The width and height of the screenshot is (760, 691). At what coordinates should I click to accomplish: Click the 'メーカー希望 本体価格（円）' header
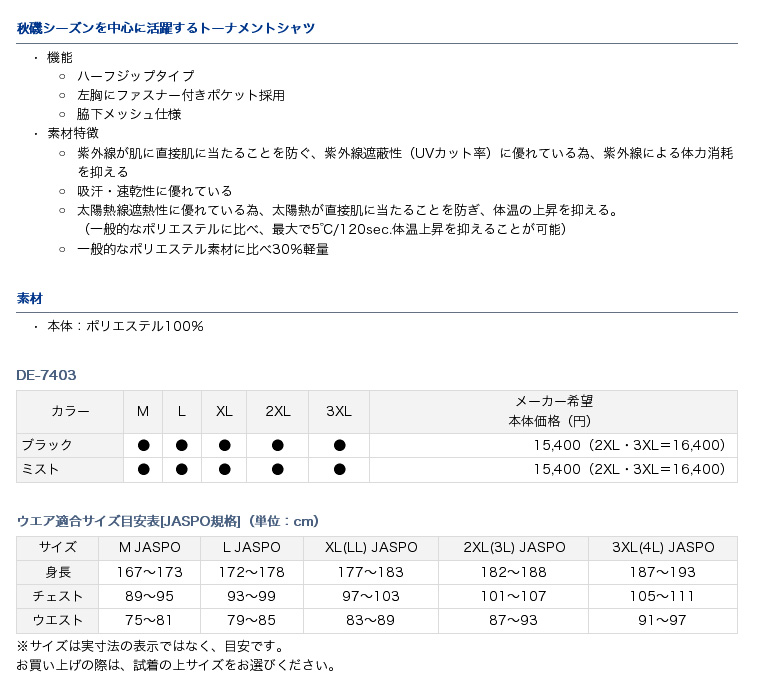[x=554, y=411]
